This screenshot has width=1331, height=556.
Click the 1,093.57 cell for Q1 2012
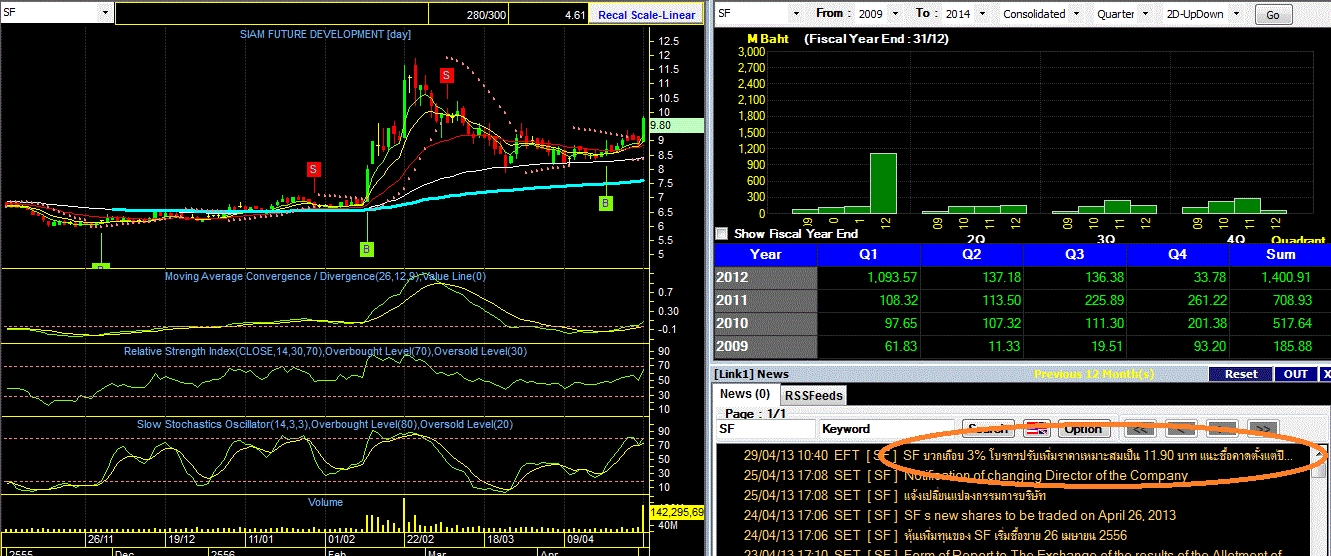pyautogui.click(x=868, y=277)
